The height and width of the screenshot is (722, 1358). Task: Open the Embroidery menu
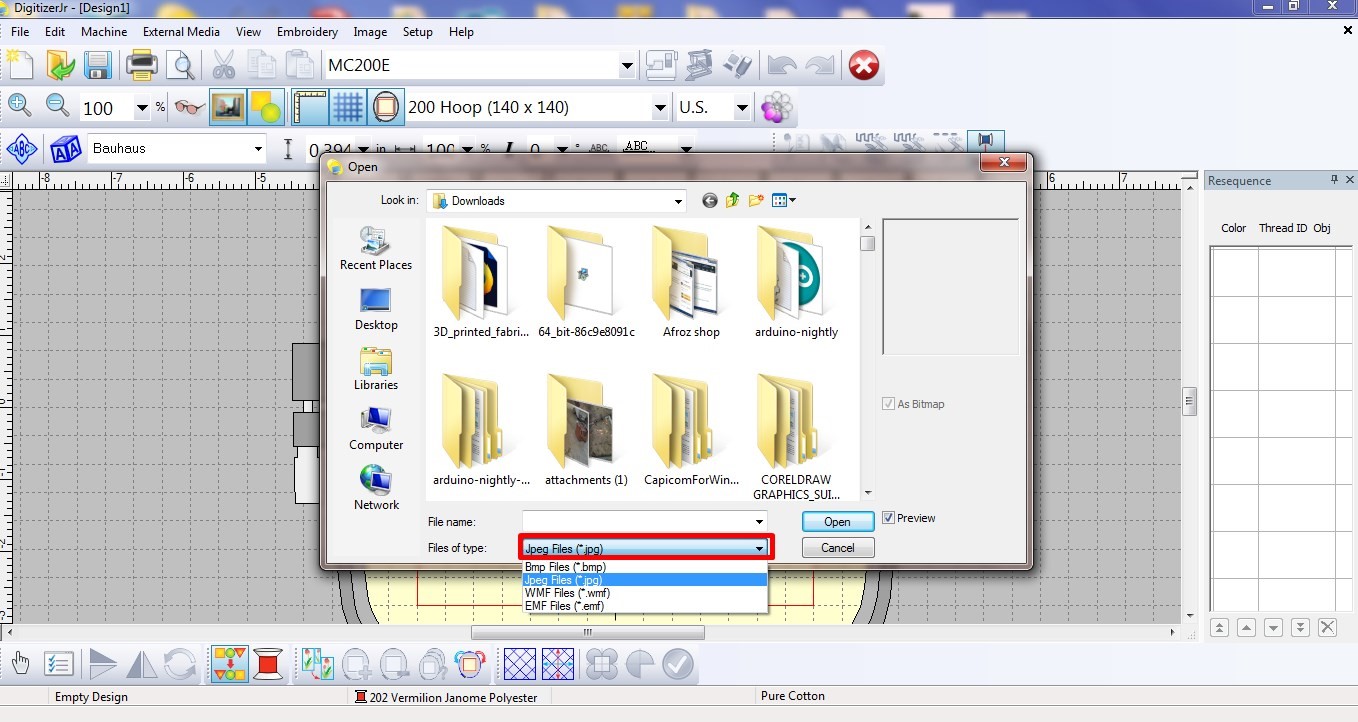point(307,32)
